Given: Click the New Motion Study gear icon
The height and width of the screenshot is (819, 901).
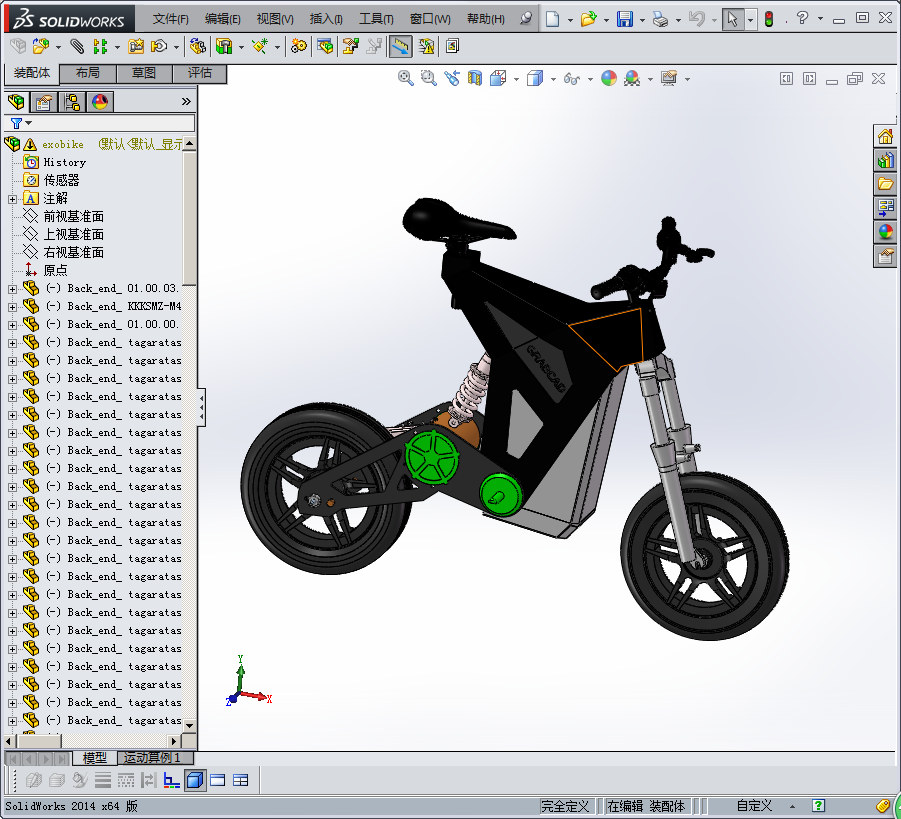Looking at the screenshot, I should (x=299, y=46).
